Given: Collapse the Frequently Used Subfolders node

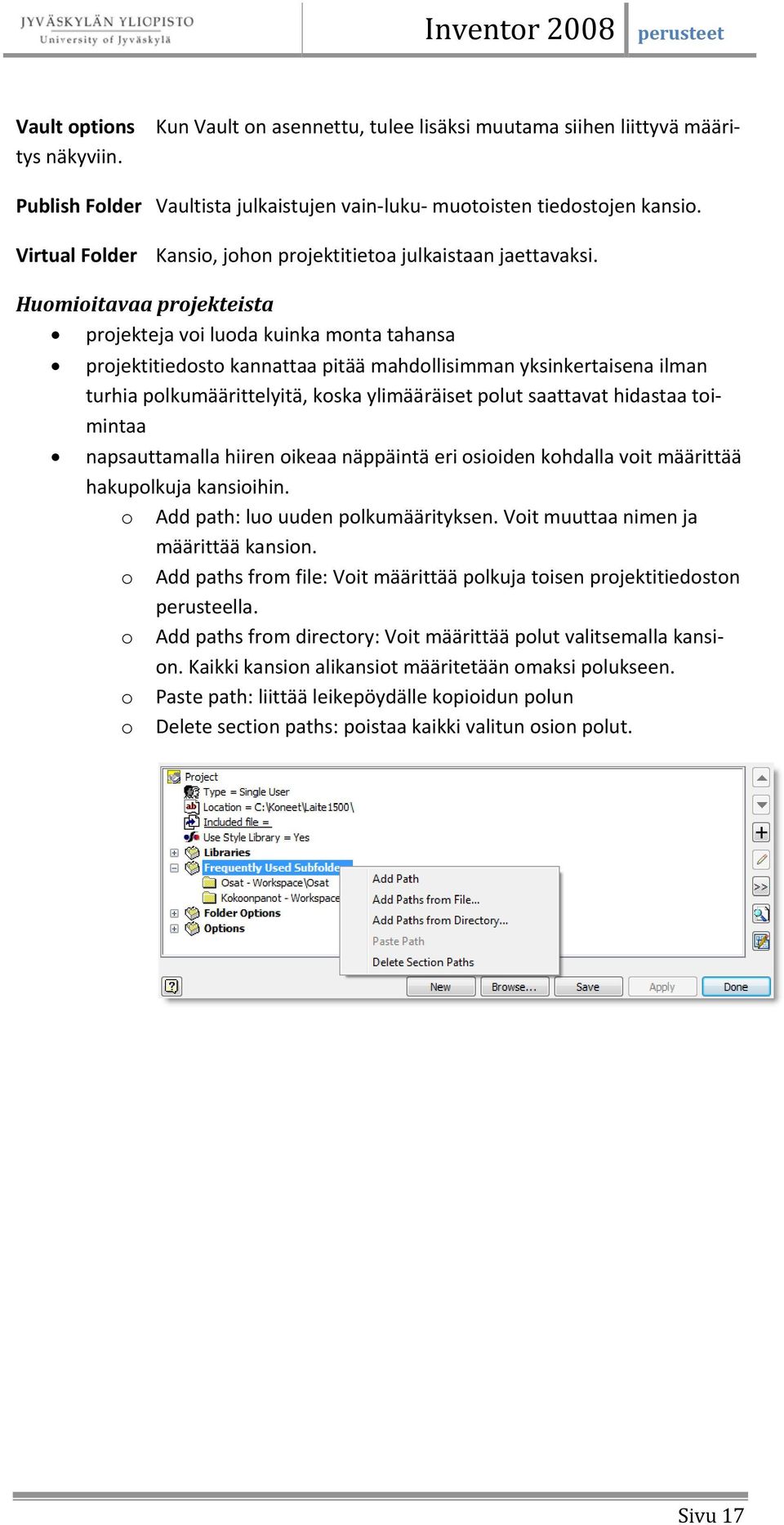Looking at the screenshot, I should [x=174, y=867].
